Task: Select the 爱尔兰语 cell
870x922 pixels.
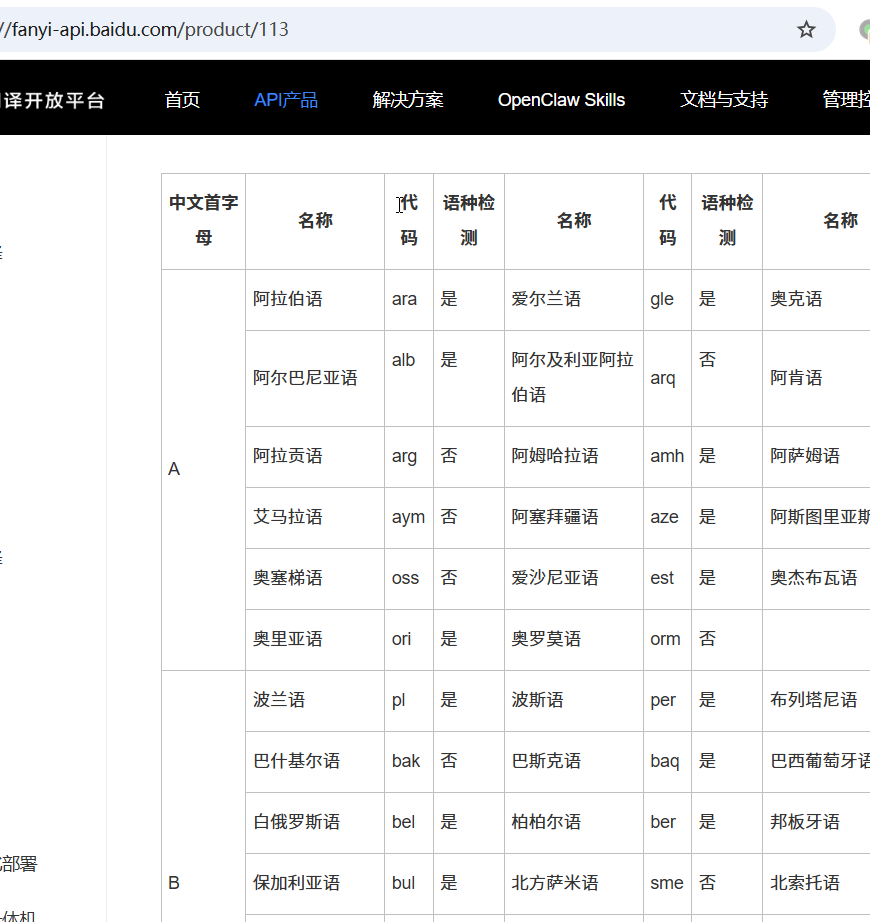Action: 574,300
